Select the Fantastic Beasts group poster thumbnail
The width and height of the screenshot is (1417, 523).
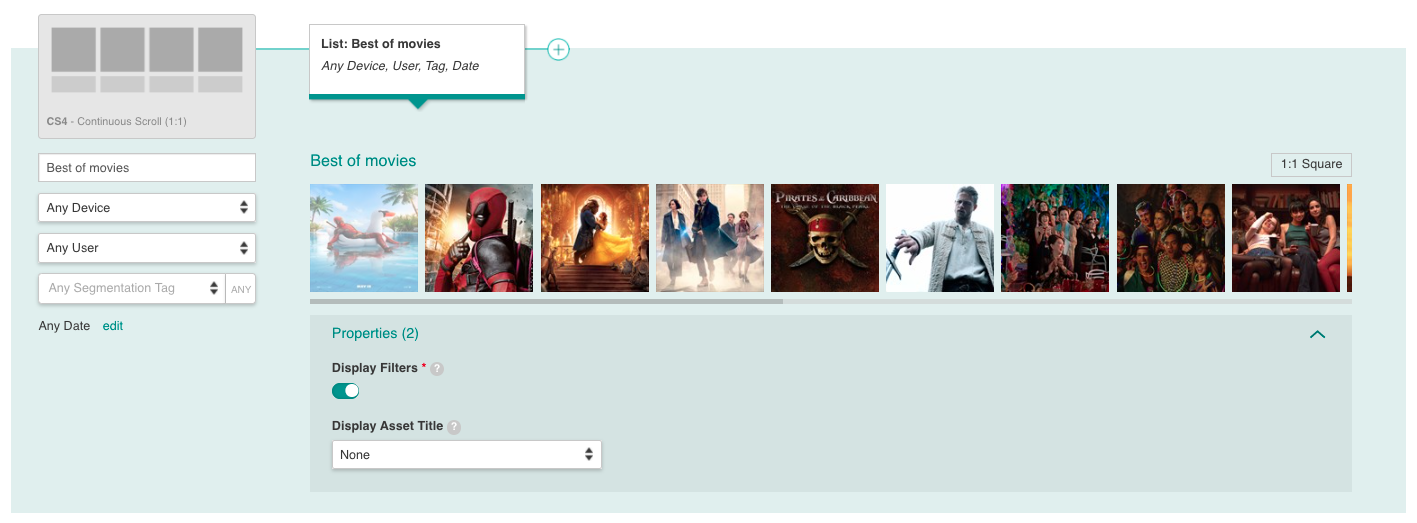(x=710, y=238)
